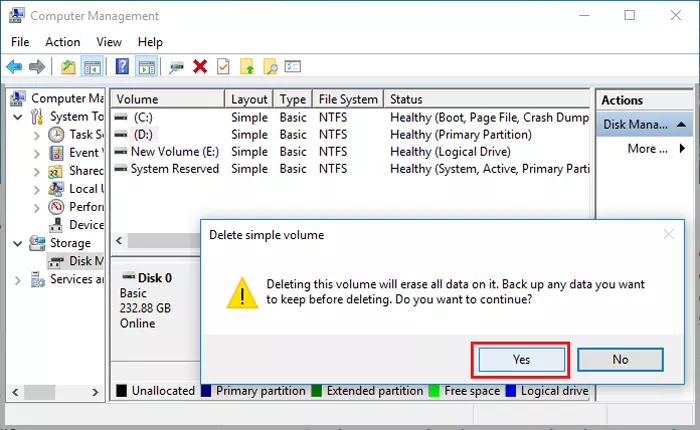Click the Services and Applications icon
Image resolution: width=700 pixels, height=430 pixels.
tap(38, 280)
